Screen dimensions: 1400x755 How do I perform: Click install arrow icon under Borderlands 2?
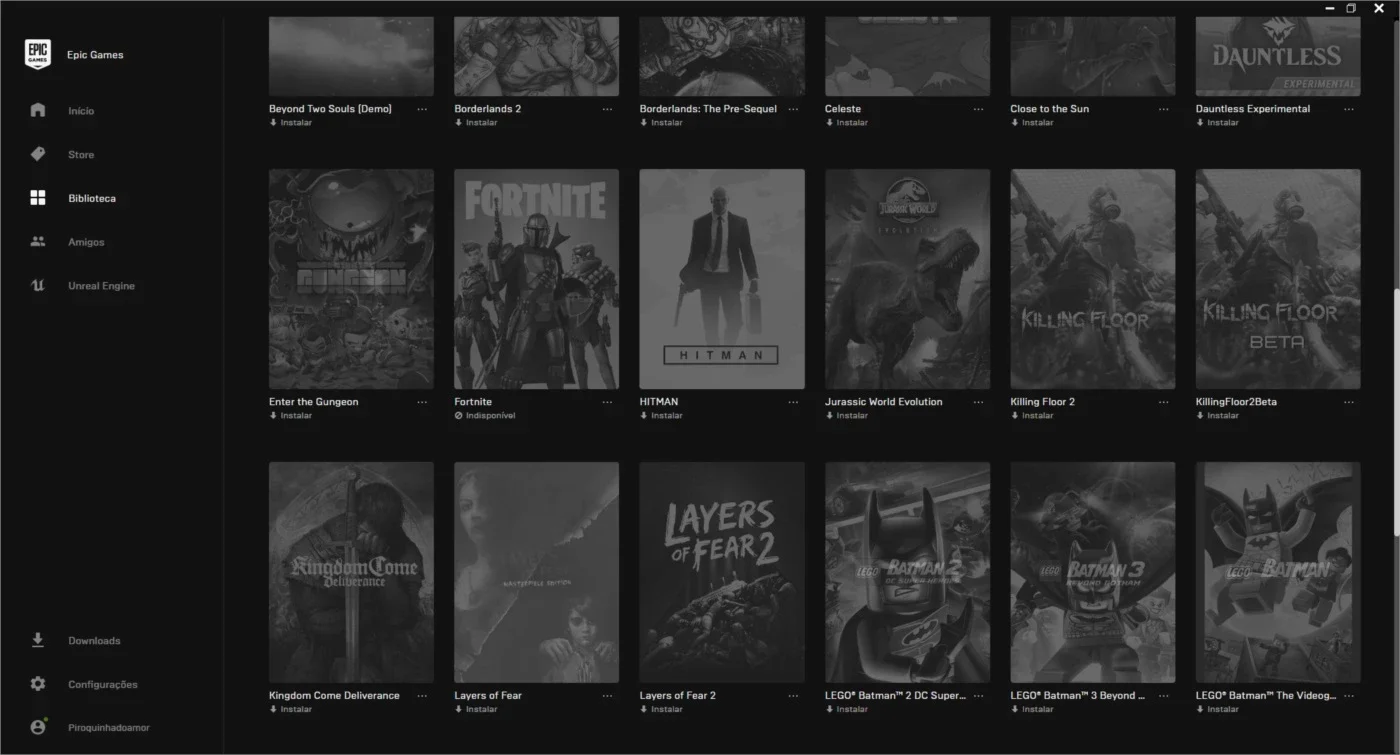pos(458,122)
